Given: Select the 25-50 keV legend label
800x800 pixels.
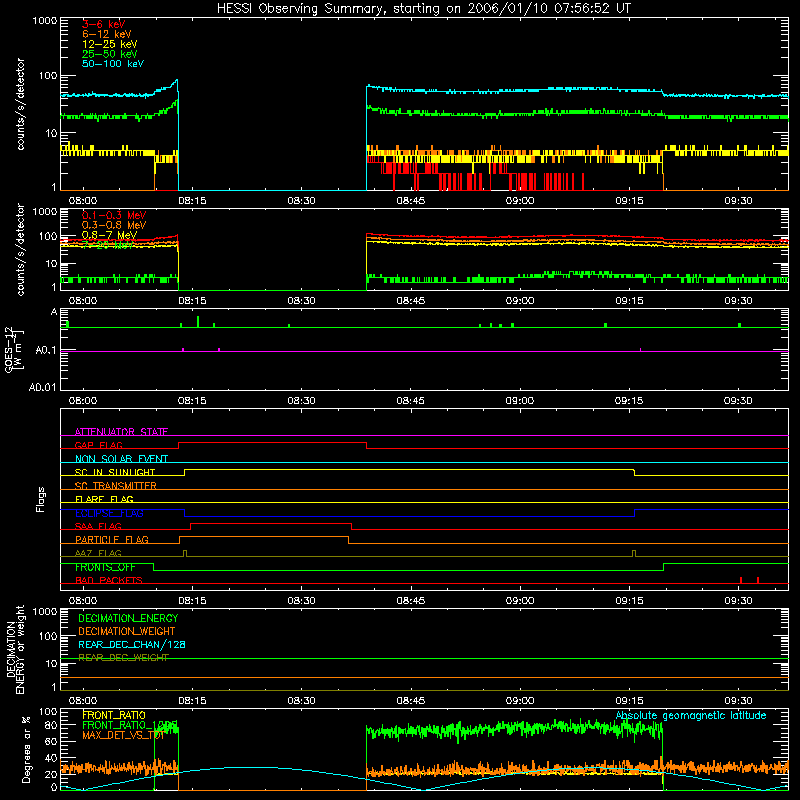Looking at the screenshot, I should coord(110,54).
